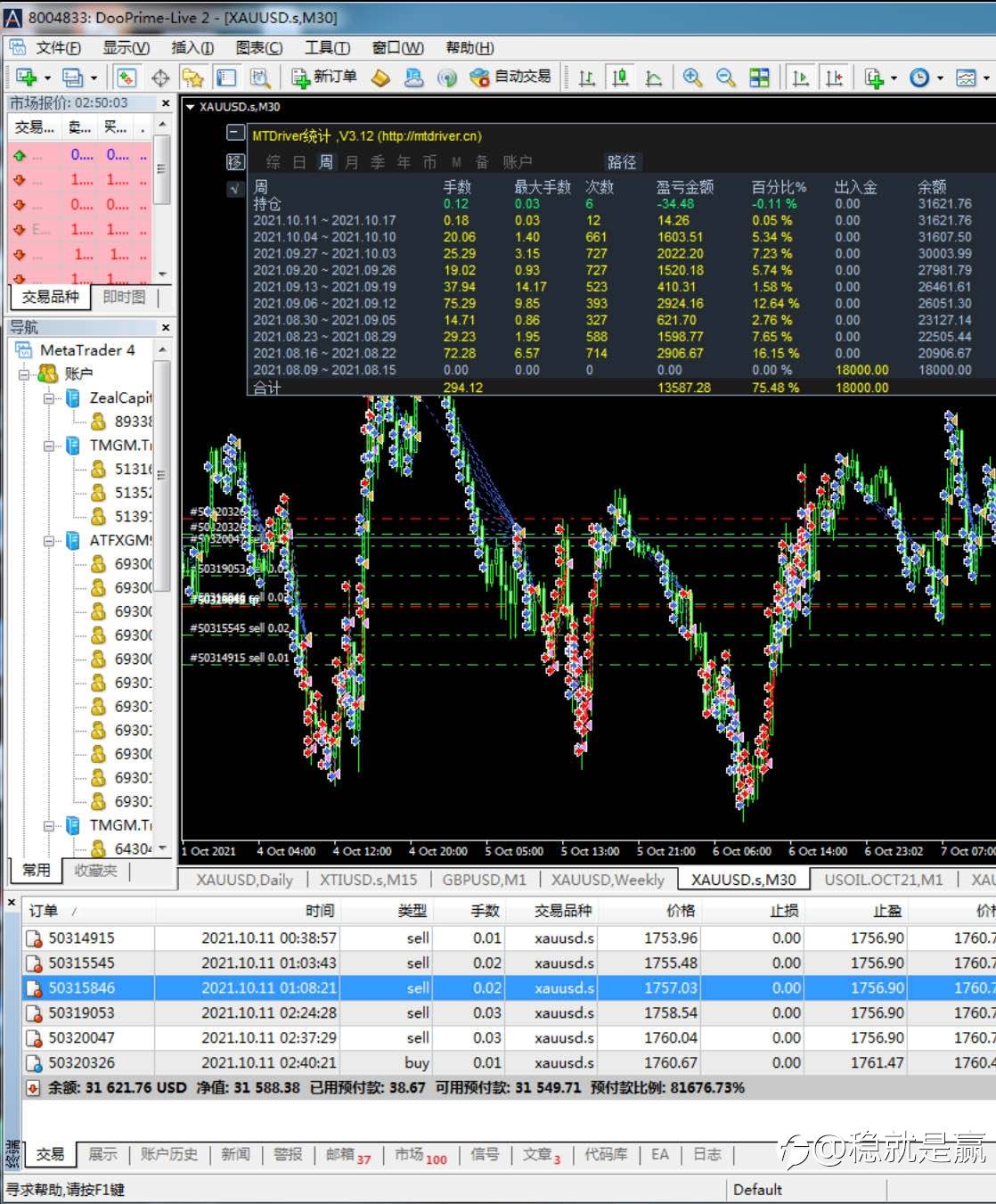Toggle chart shift icon

pos(834,78)
